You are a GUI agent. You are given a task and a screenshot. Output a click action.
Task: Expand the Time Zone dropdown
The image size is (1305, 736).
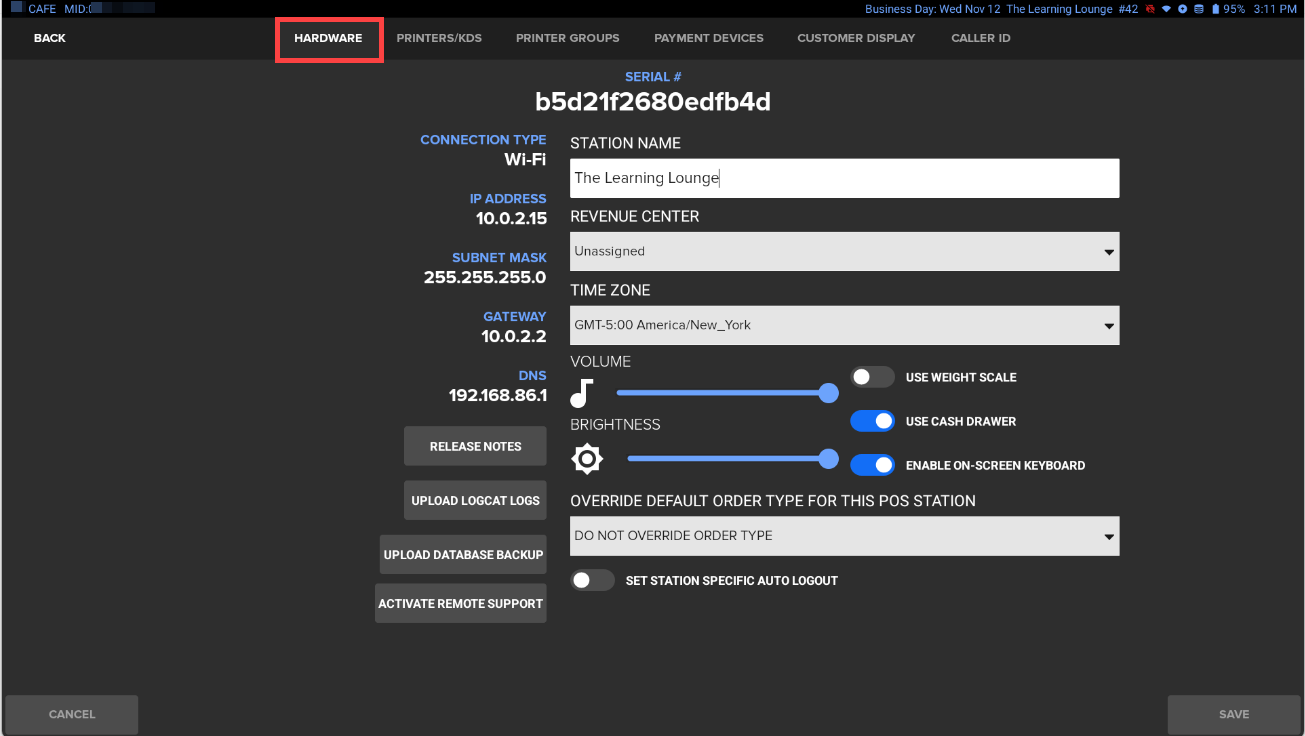(844, 325)
